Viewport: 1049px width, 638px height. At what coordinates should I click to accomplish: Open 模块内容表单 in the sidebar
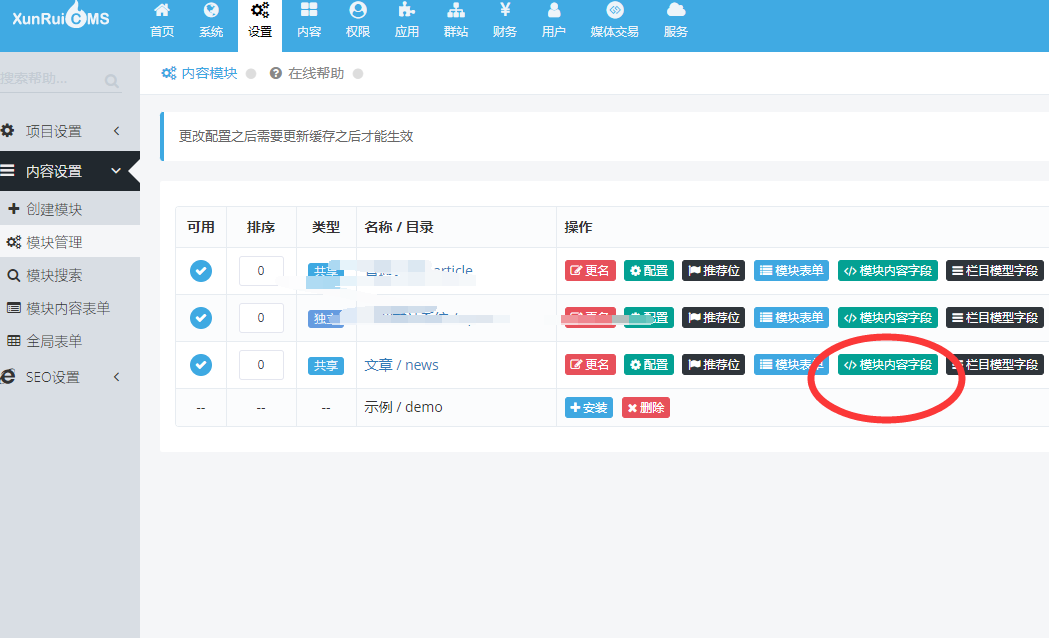pyautogui.click(x=70, y=308)
